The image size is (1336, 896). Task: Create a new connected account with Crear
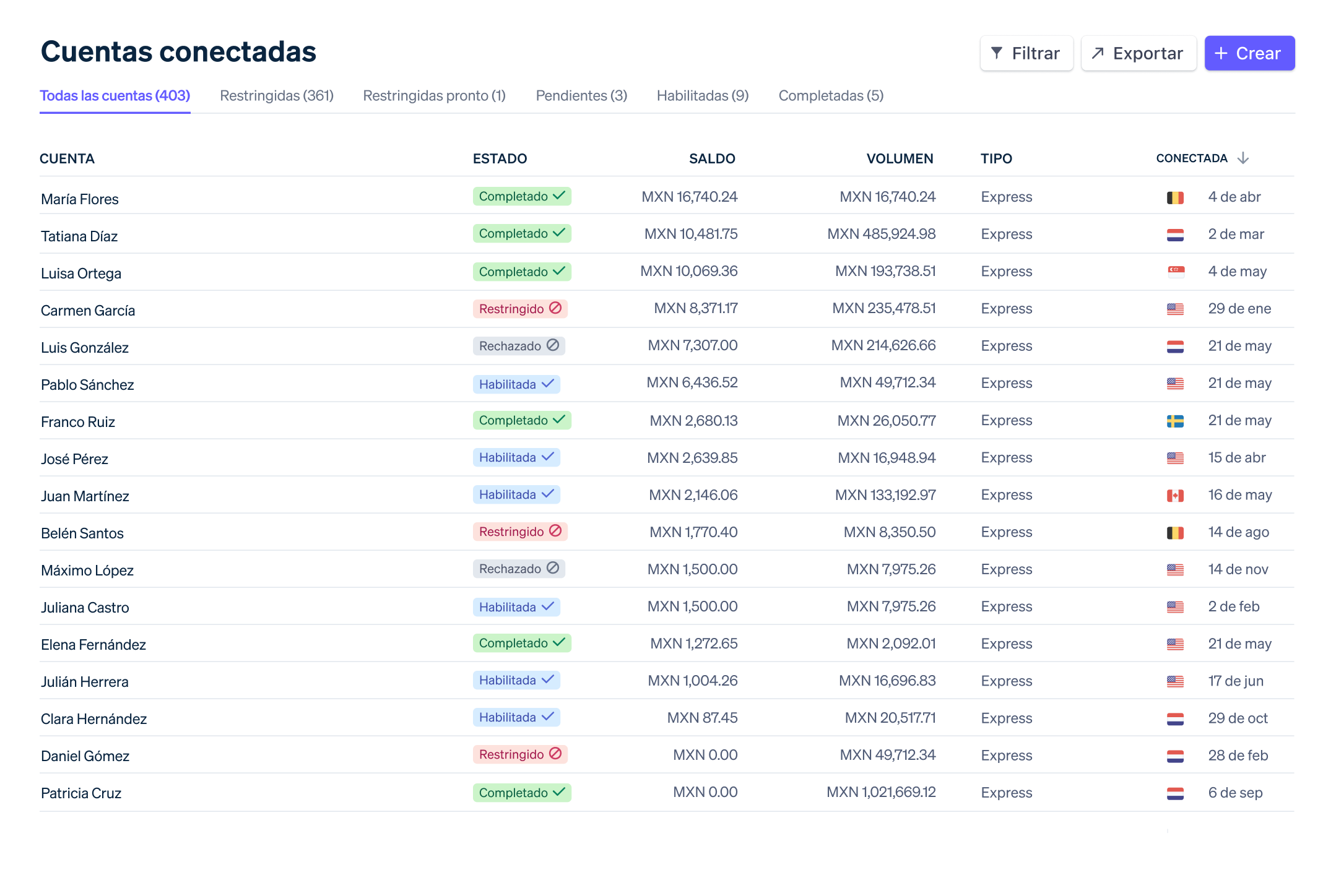click(x=1249, y=53)
